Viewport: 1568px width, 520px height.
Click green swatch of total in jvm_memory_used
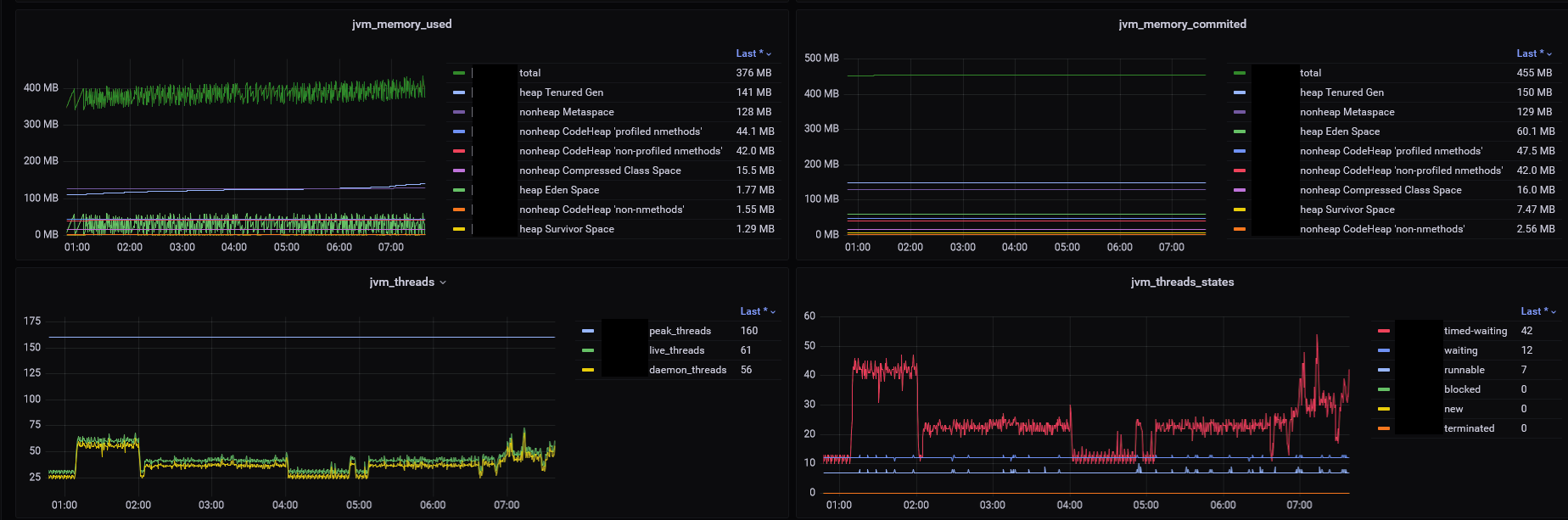coord(459,73)
